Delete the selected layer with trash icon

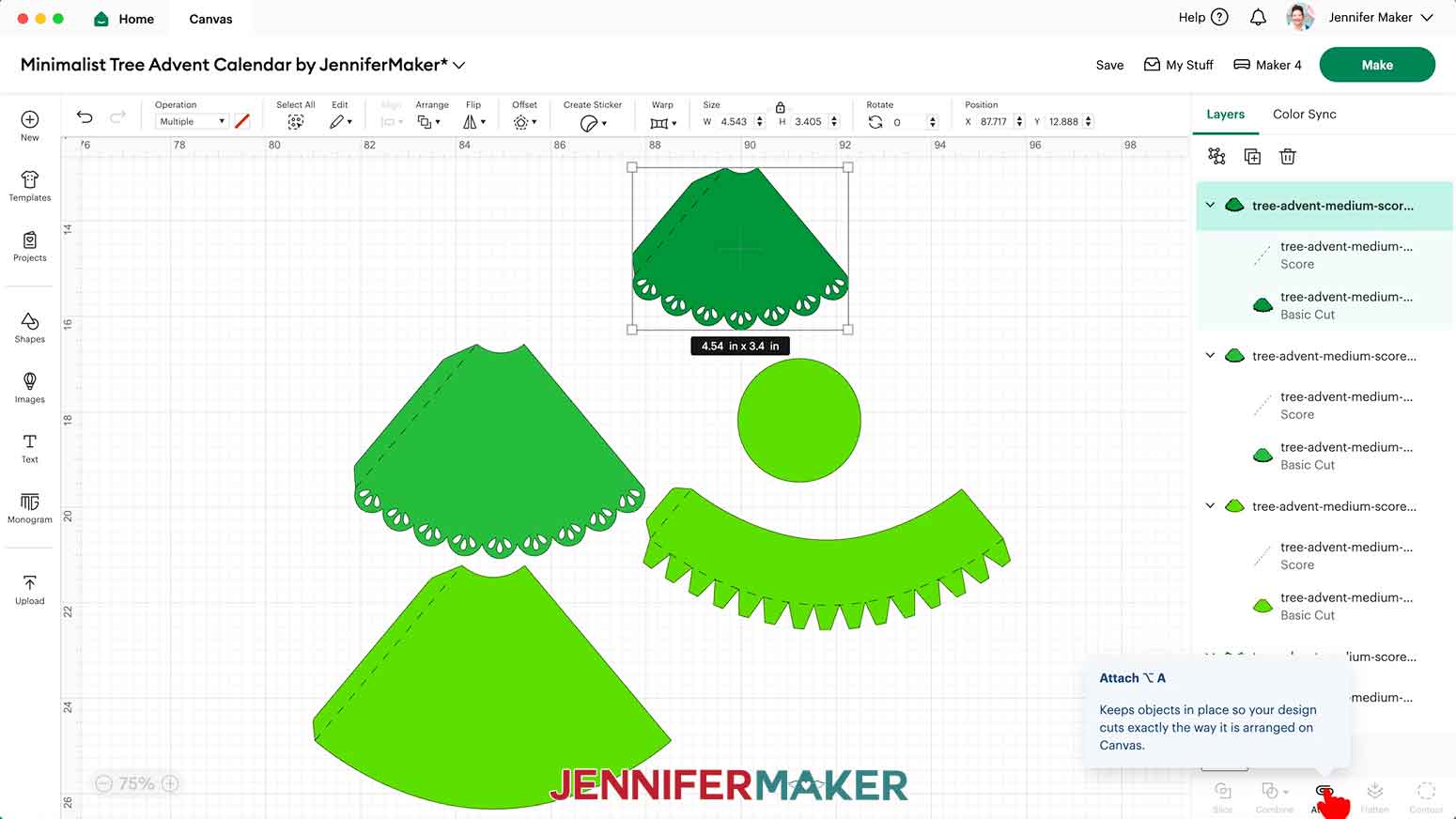tap(1288, 157)
